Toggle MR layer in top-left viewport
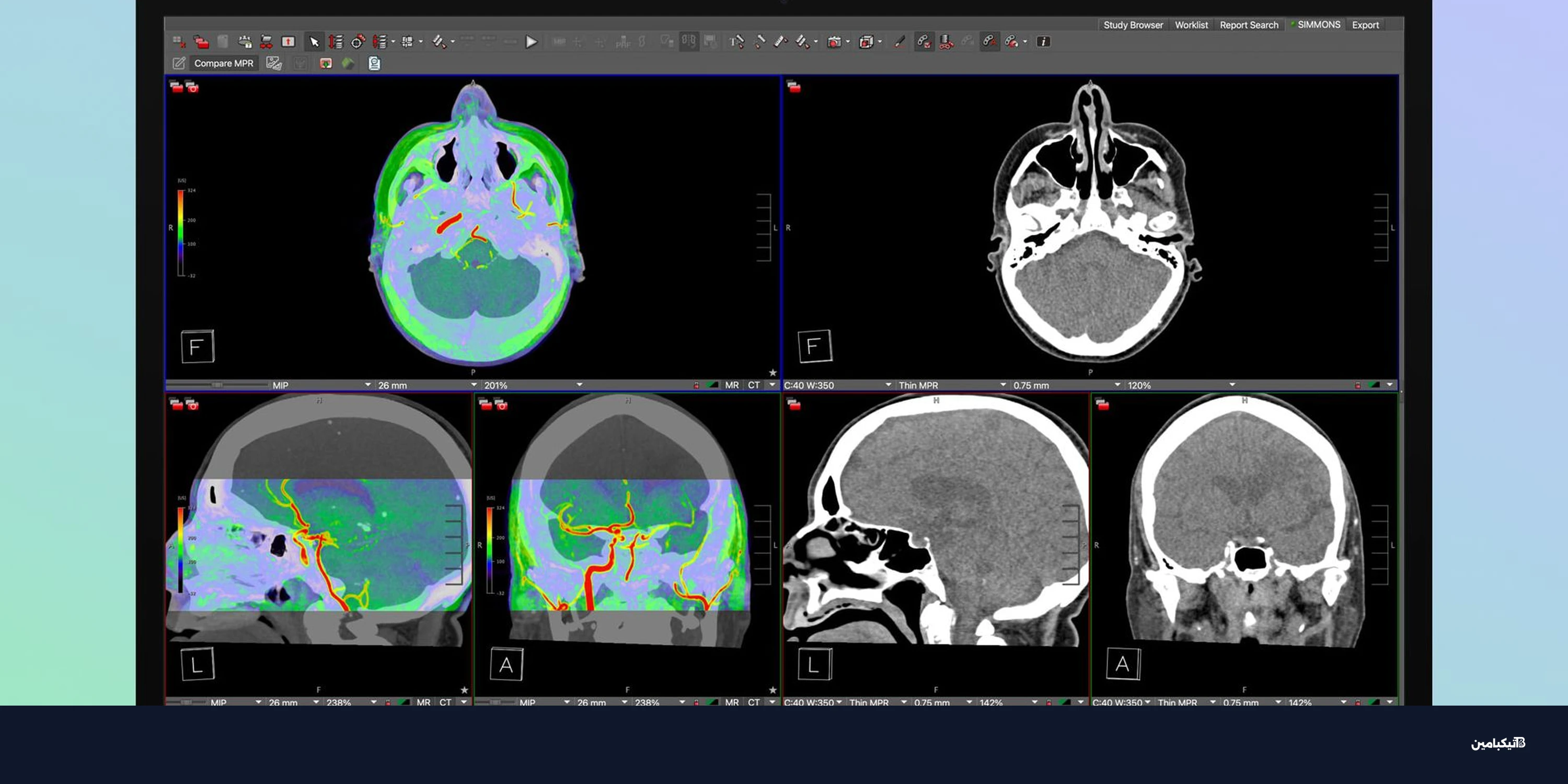1568x784 pixels. pyautogui.click(x=732, y=385)
